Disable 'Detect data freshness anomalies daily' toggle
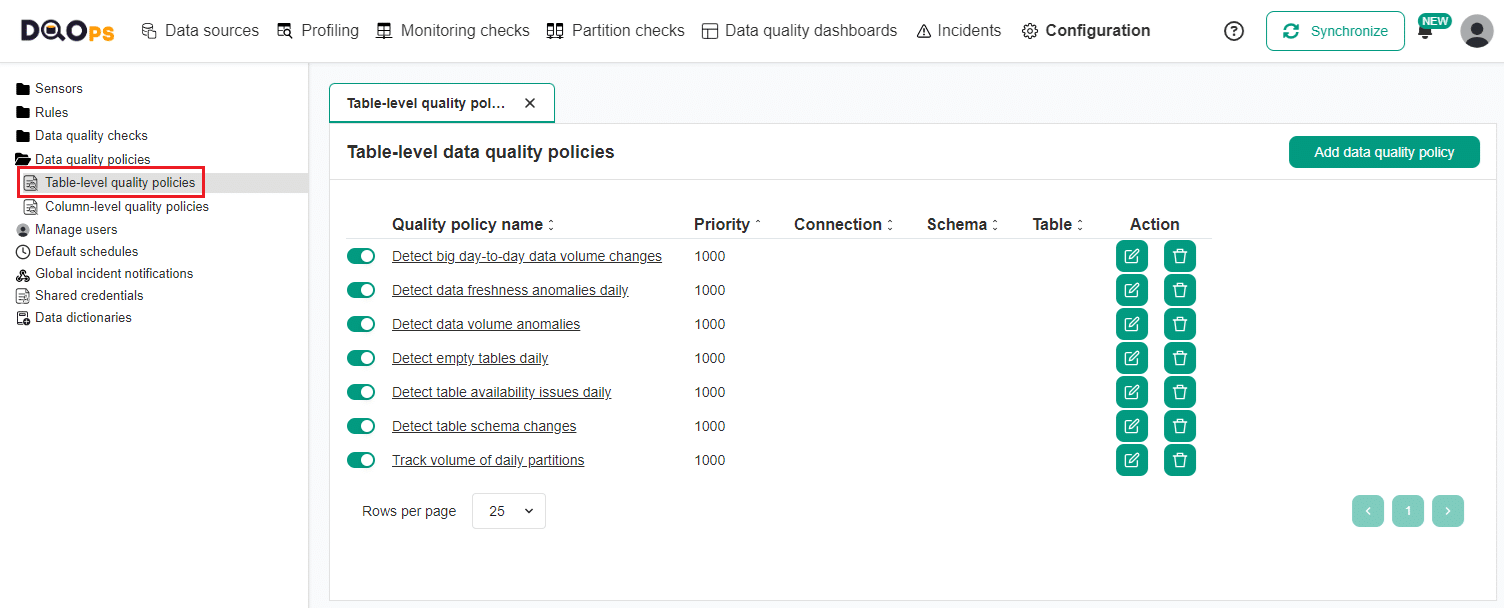Screen dimensions: 1504x610 361,290
